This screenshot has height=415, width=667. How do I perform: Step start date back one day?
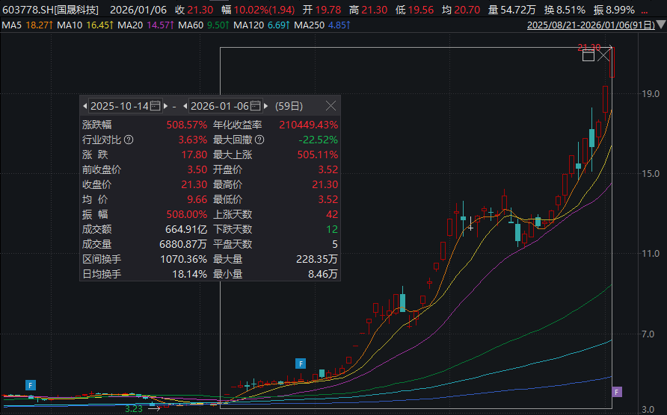86,105
